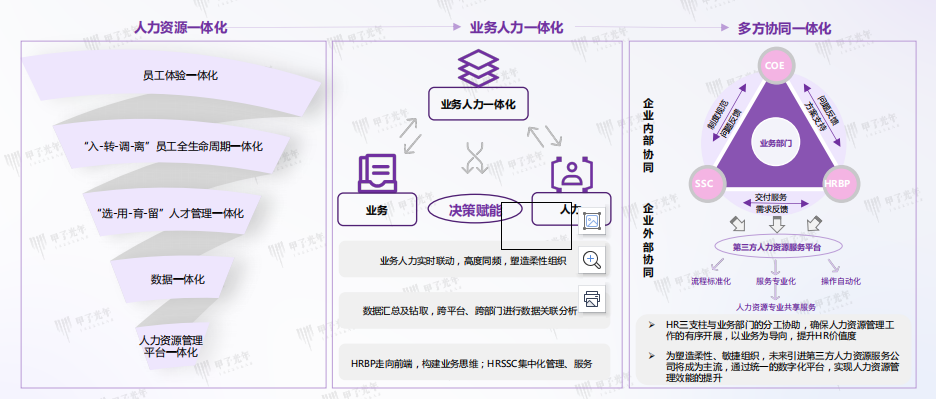Click the 决策赋能 oval label

pyautogui.click(x=475, y=210)
